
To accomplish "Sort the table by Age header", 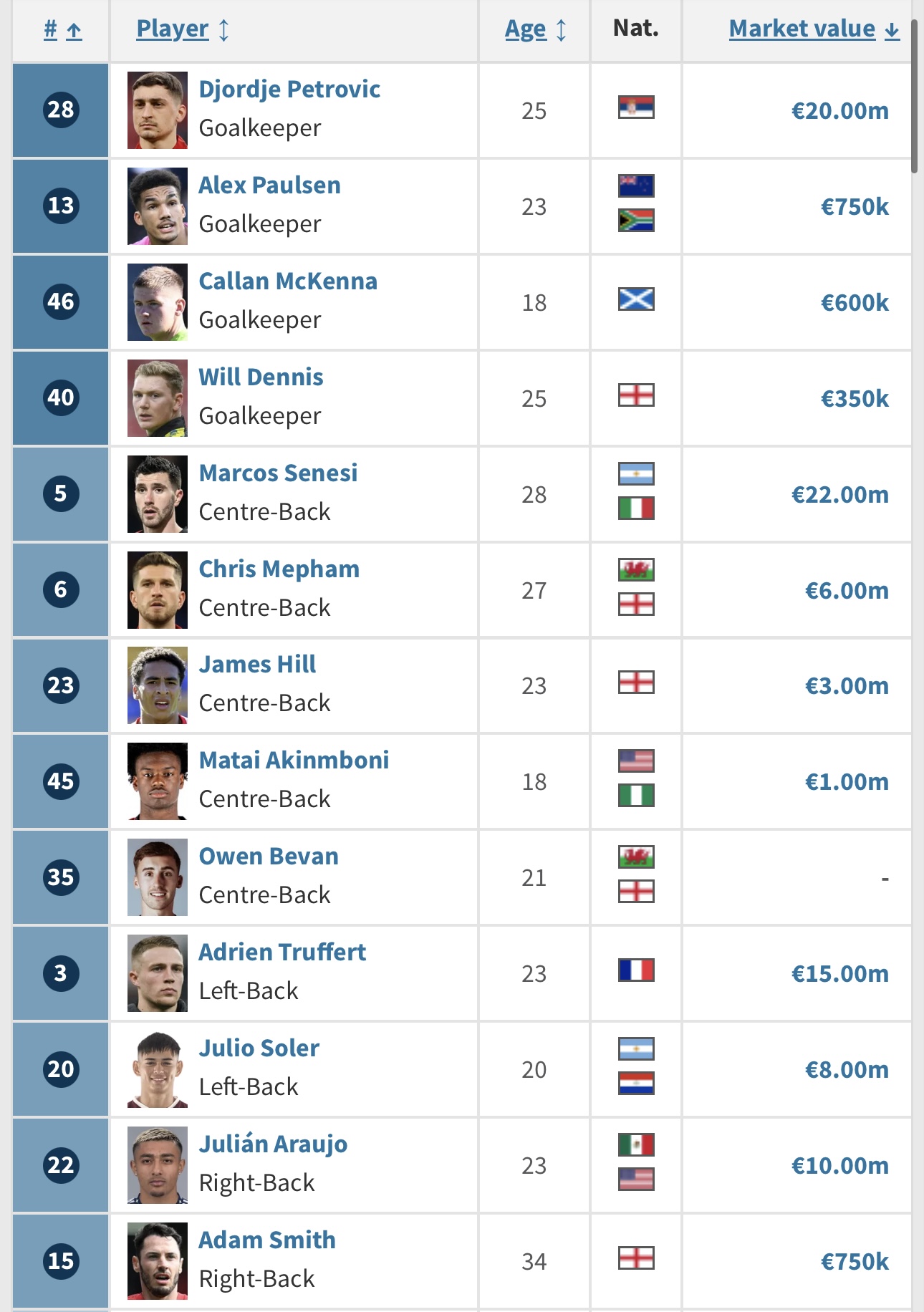I will [x=536, y=29].
